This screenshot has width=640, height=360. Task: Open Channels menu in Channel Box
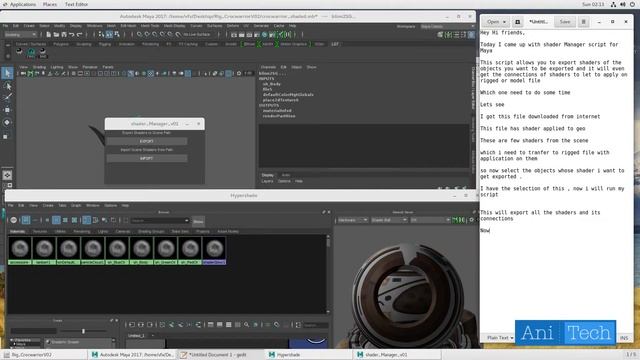pos(268,67)
